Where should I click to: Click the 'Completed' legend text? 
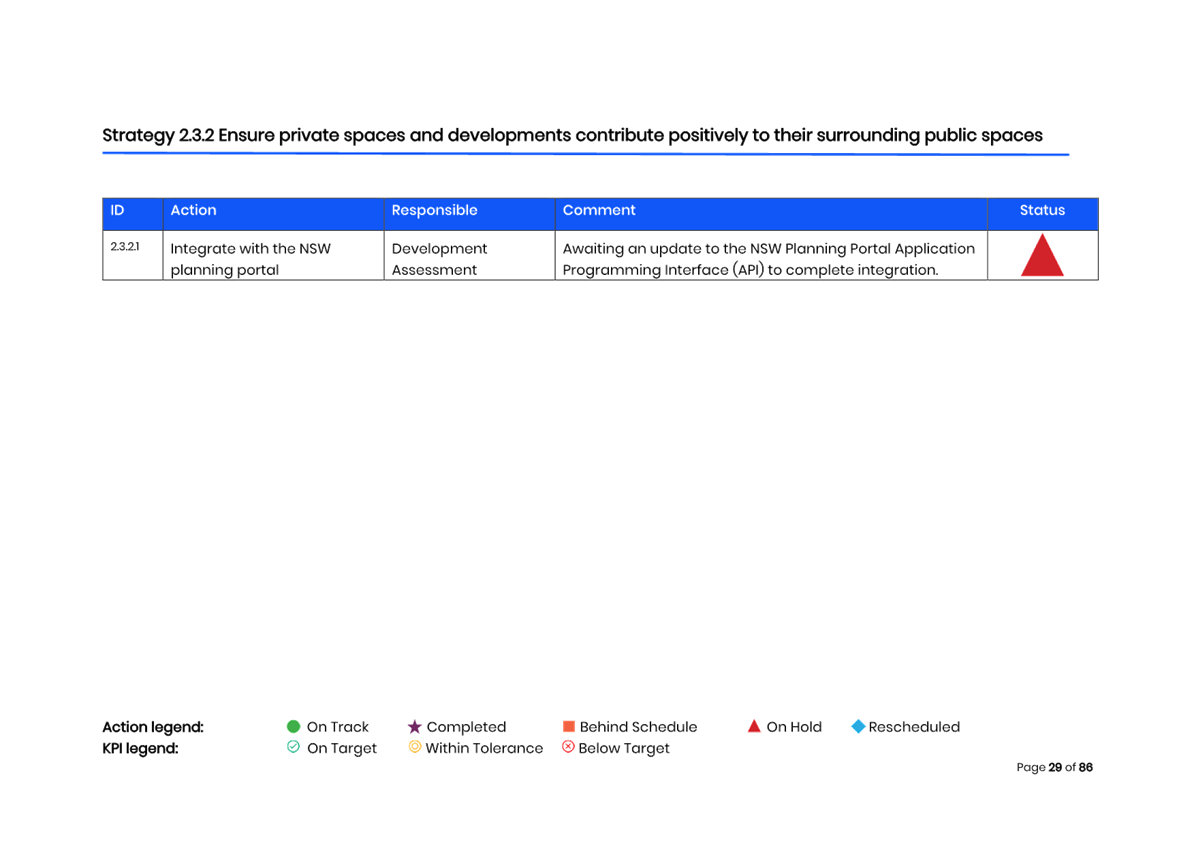pyautogui.click(x=466, y=727)
